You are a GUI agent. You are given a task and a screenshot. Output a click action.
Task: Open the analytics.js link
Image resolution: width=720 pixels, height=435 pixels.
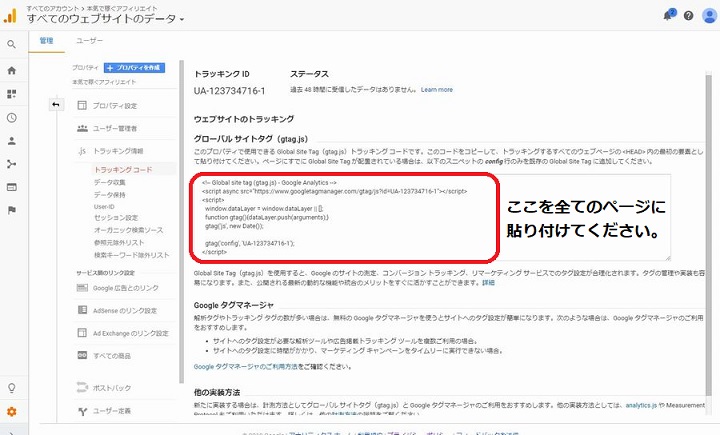point(641,405)
